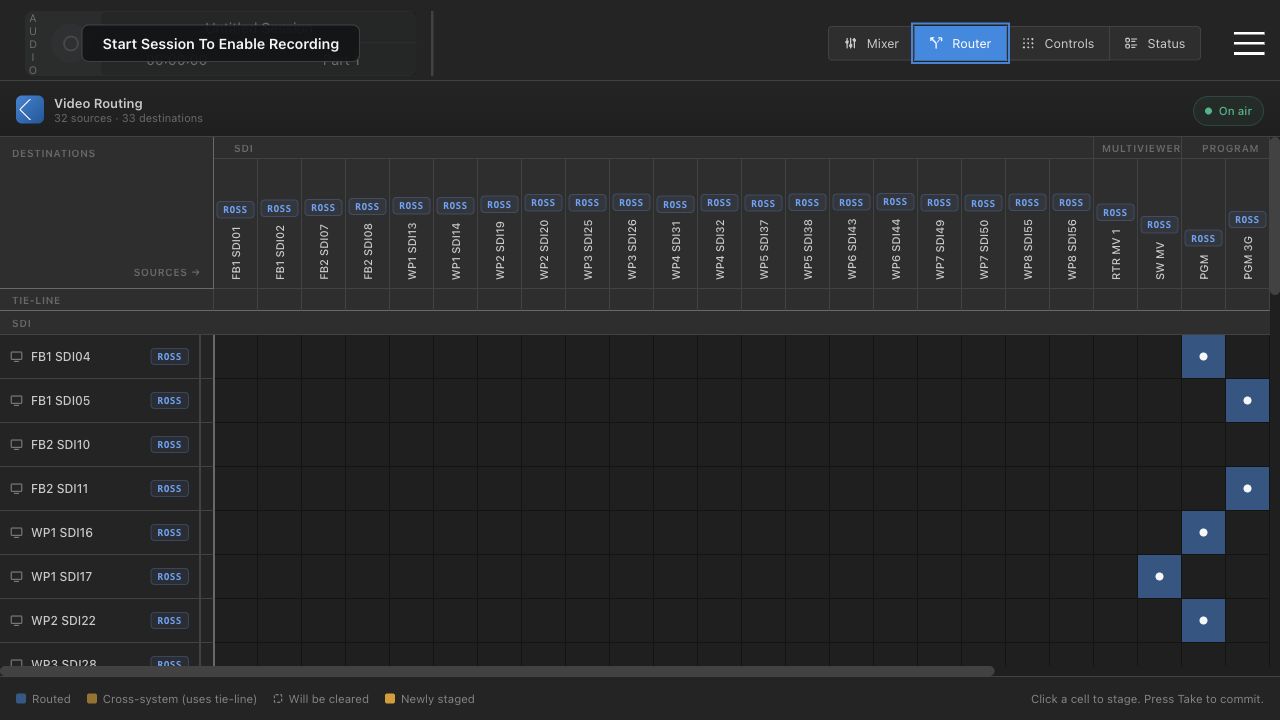Viewport: 1280px width, 720px height.
Task: Select source row label WP2 SDI22
Action: click(x=63, y=621)
